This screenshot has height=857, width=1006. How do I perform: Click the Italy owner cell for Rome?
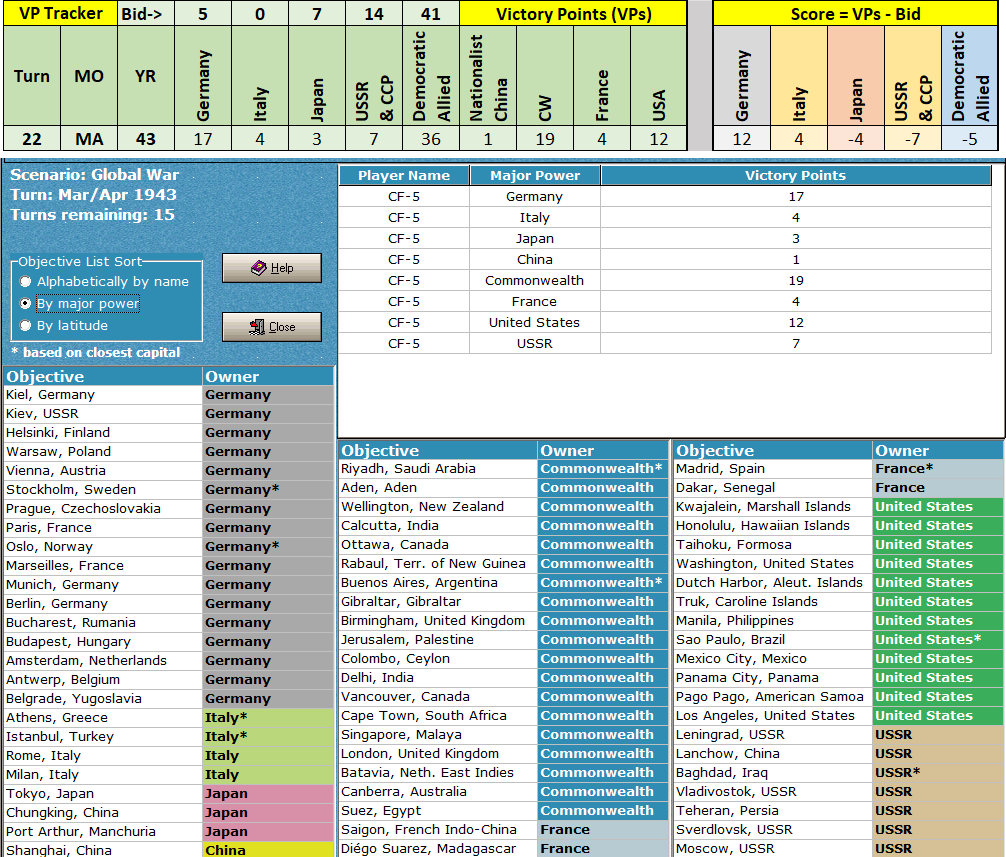click(268, 756)
